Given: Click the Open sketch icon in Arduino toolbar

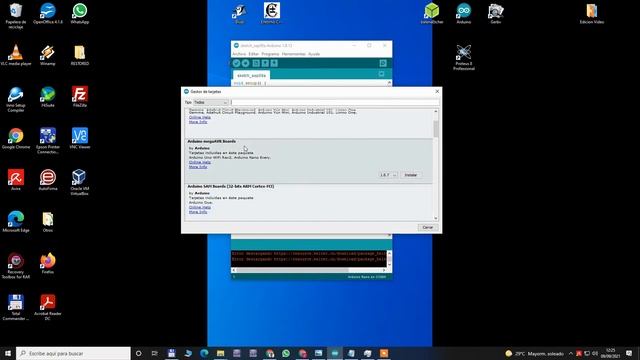Looking at the screenshot, I should pos(265,63).
